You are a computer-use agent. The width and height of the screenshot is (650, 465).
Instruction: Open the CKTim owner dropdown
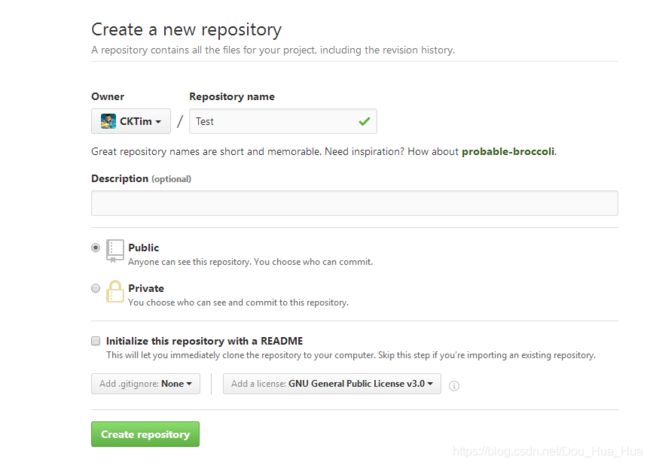131,121
